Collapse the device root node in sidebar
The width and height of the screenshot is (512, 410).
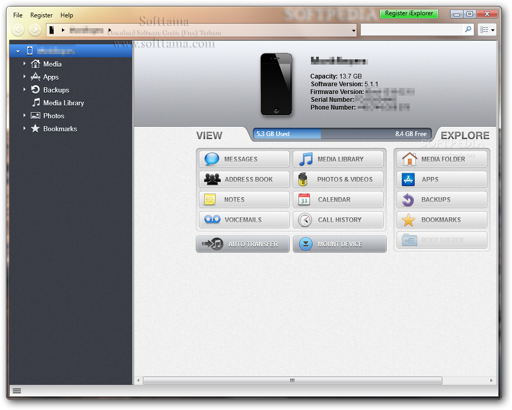(x=18, y=51)
